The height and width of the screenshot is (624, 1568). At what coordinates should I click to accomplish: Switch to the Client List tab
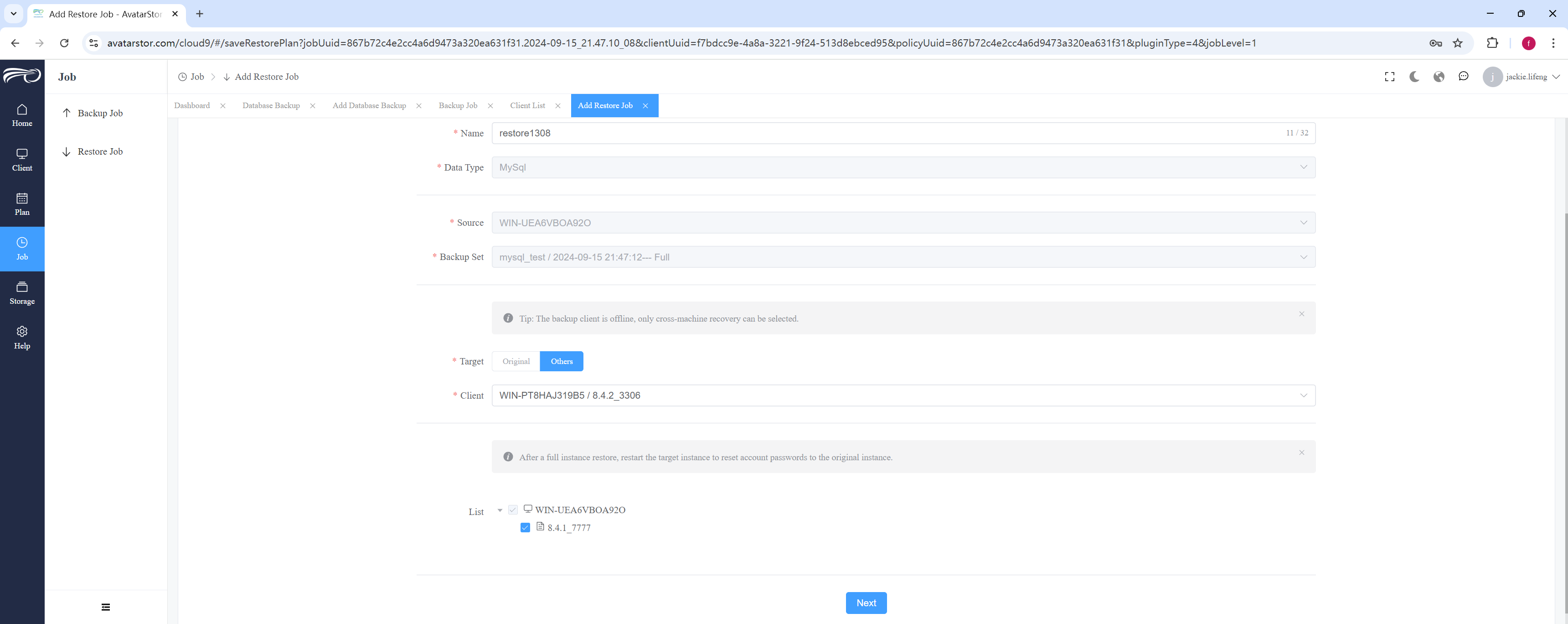(x=527, y=105)
